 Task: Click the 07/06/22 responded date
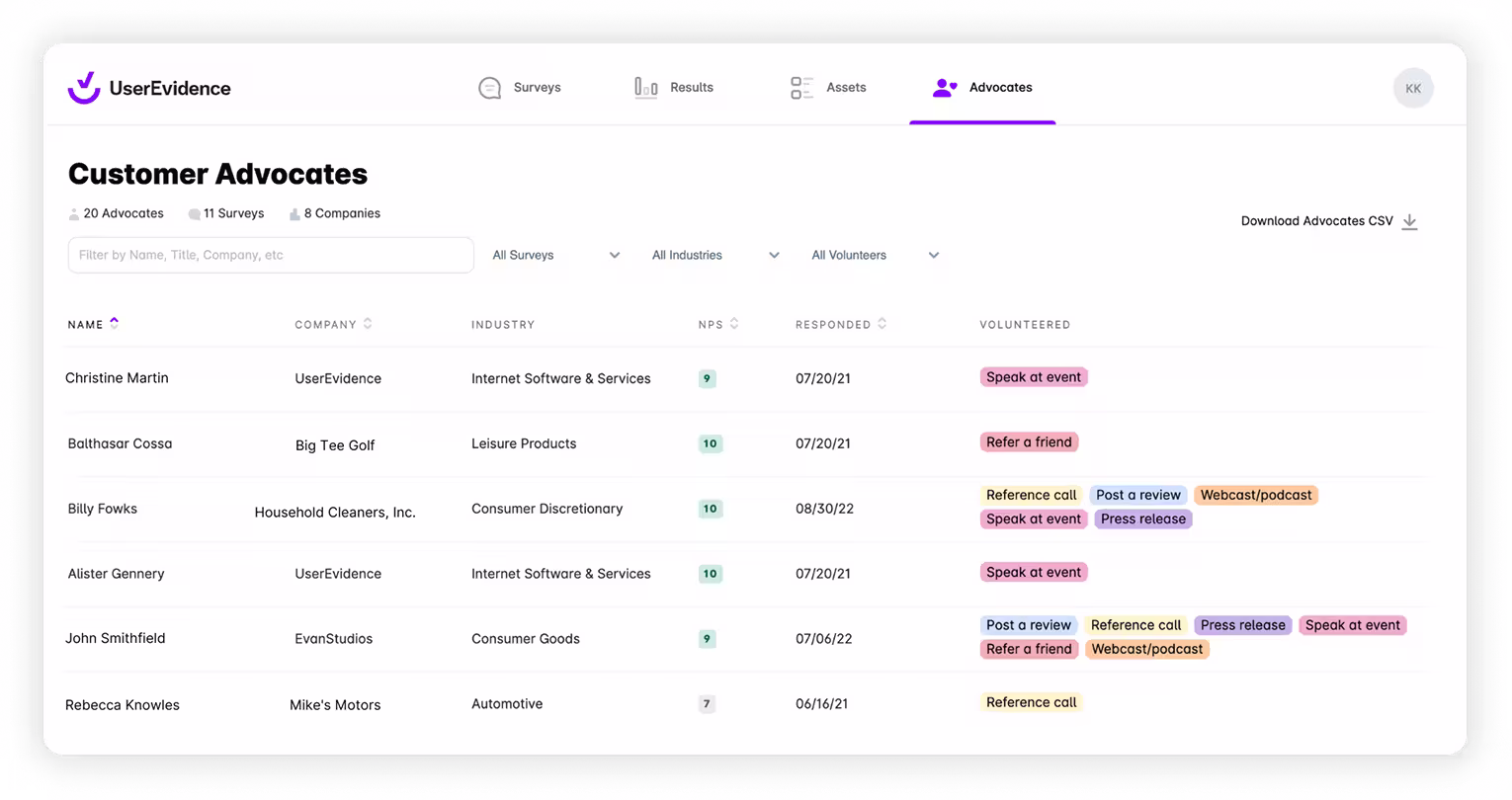point(824,639)
